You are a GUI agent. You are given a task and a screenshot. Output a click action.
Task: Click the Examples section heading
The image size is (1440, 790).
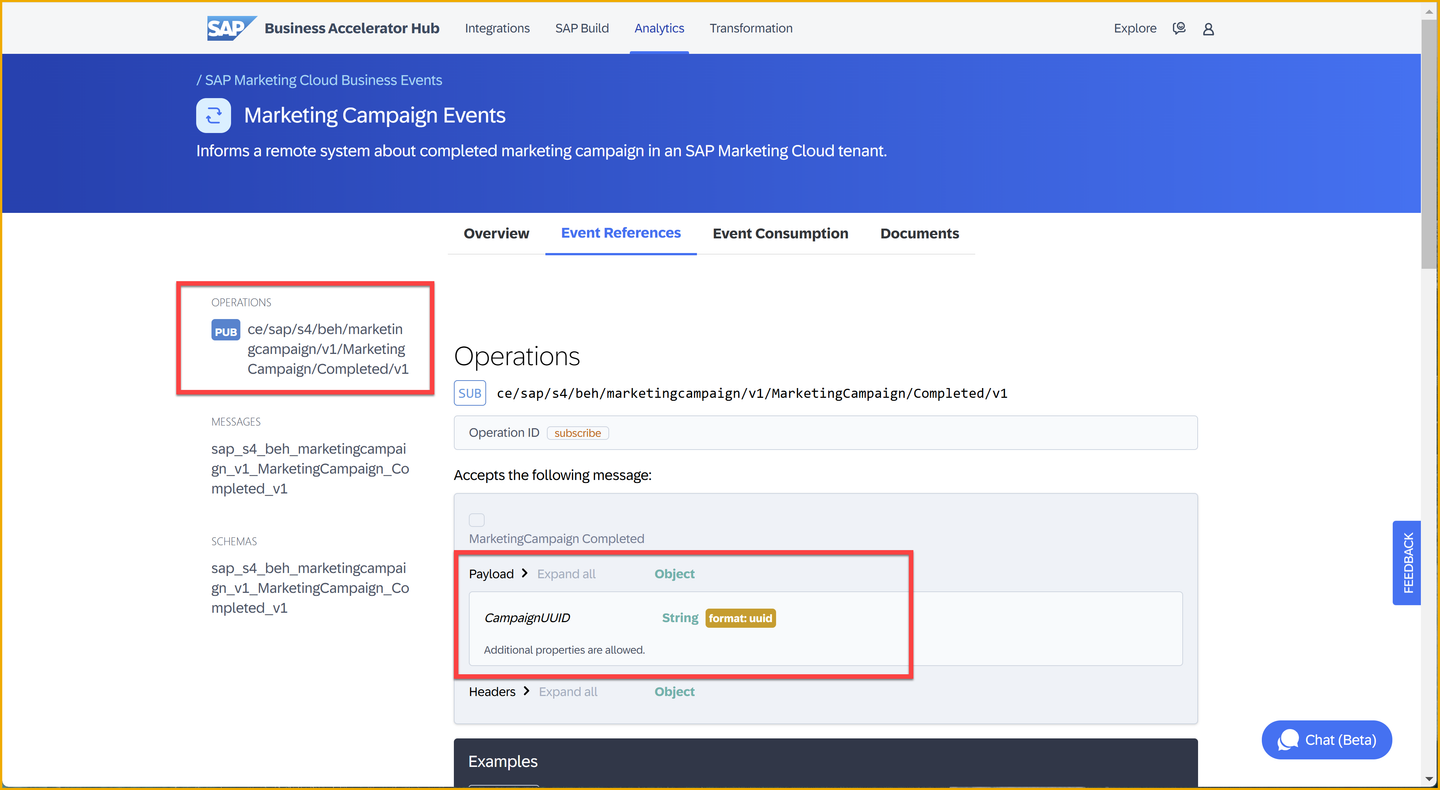coord(503,761)
